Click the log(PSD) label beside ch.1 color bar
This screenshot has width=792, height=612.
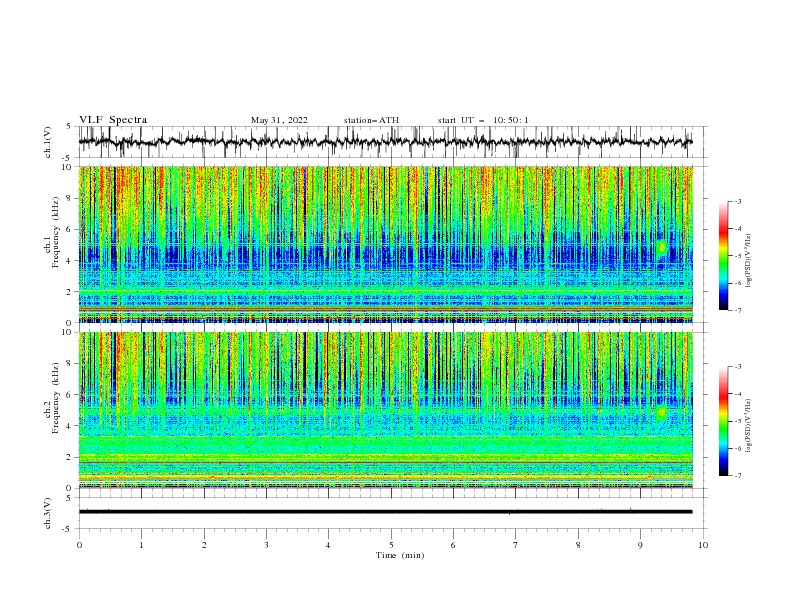click(748, 261)
